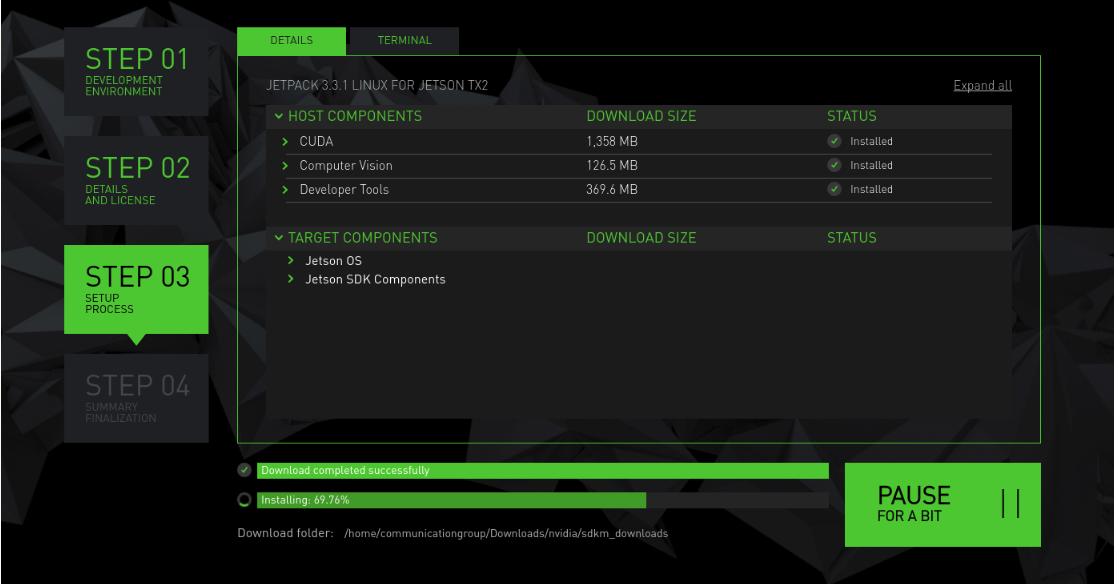Click the pause bars icon

click(1010, 504)
